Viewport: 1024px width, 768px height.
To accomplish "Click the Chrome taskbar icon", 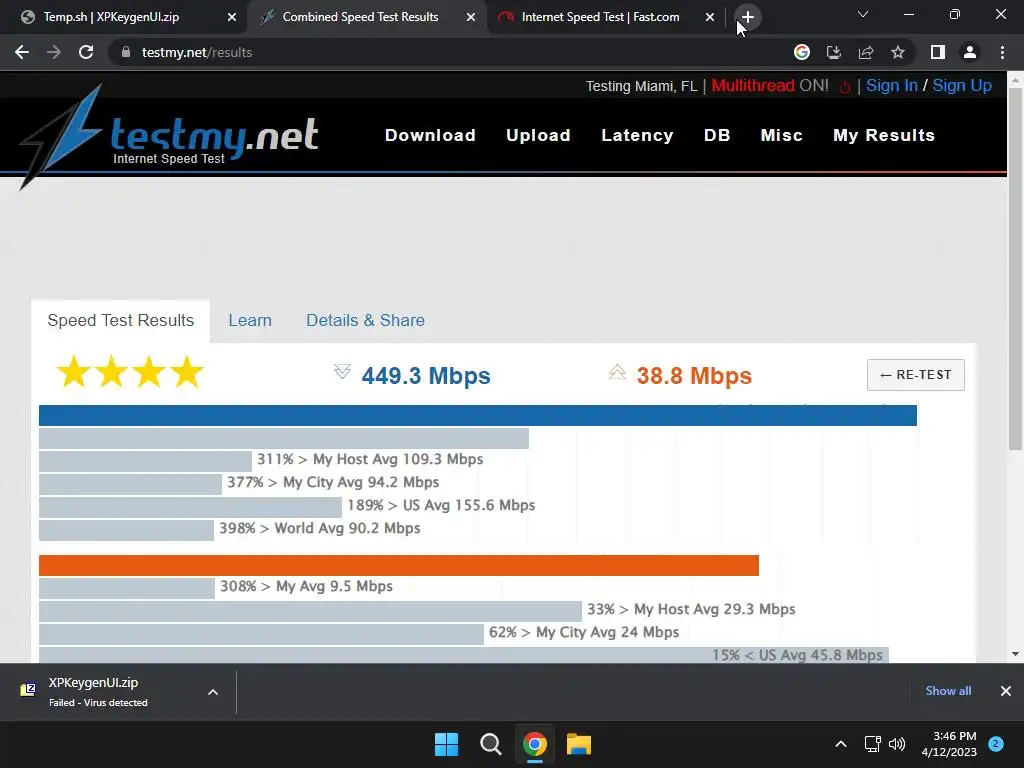I will pyautogui.click(x=535, y=744).
